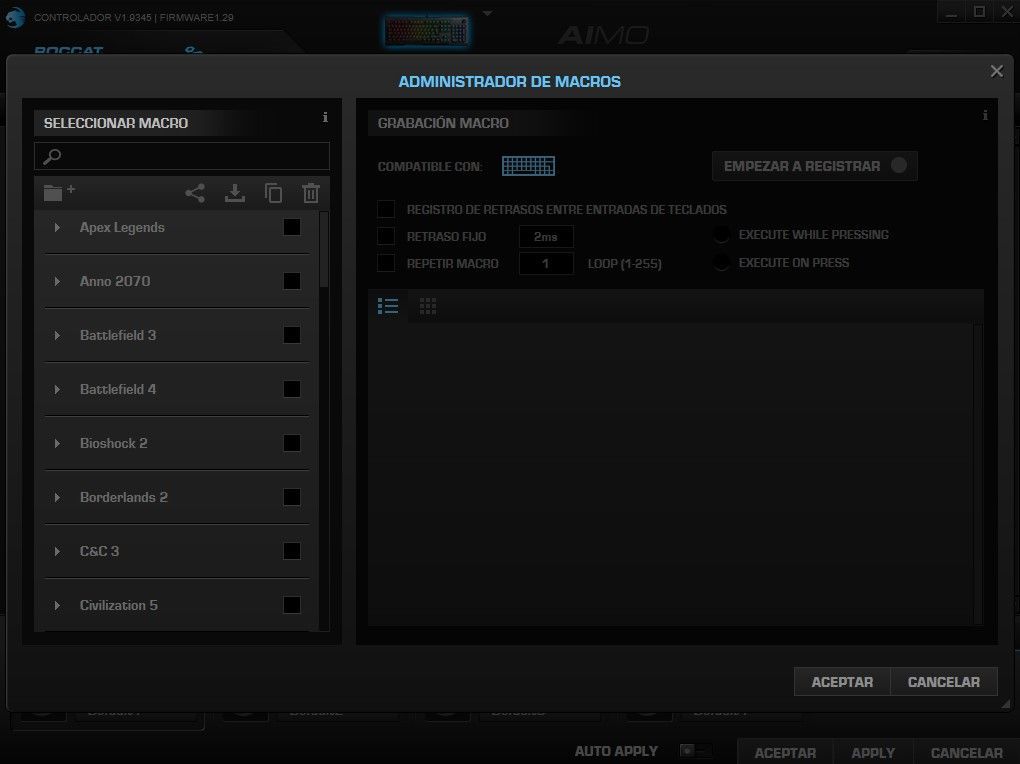Image resolution: width=1020 pixels, height=764 pixels.
Task: Click the share macro icon
Action: [x=196, y=193]
